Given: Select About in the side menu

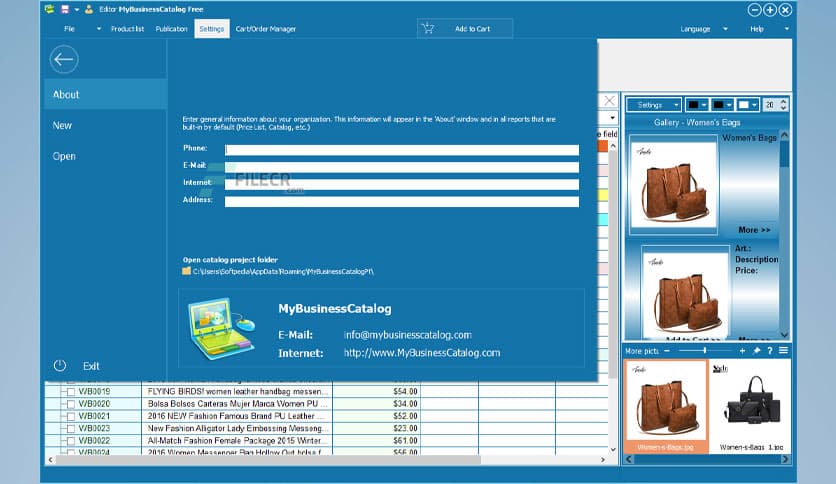Looking at the screenshot, I should pos(106,94).
